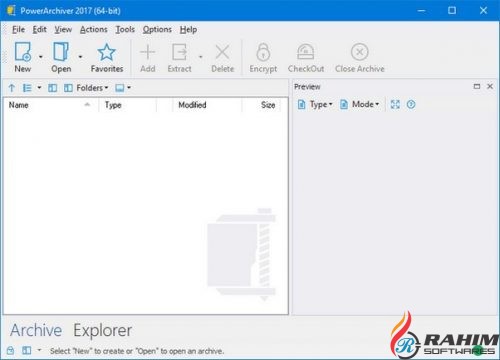This screenshot has height=360, width=500.
Task: Maximize the PowerArchiver window
Action: click(x=452, y=11)
